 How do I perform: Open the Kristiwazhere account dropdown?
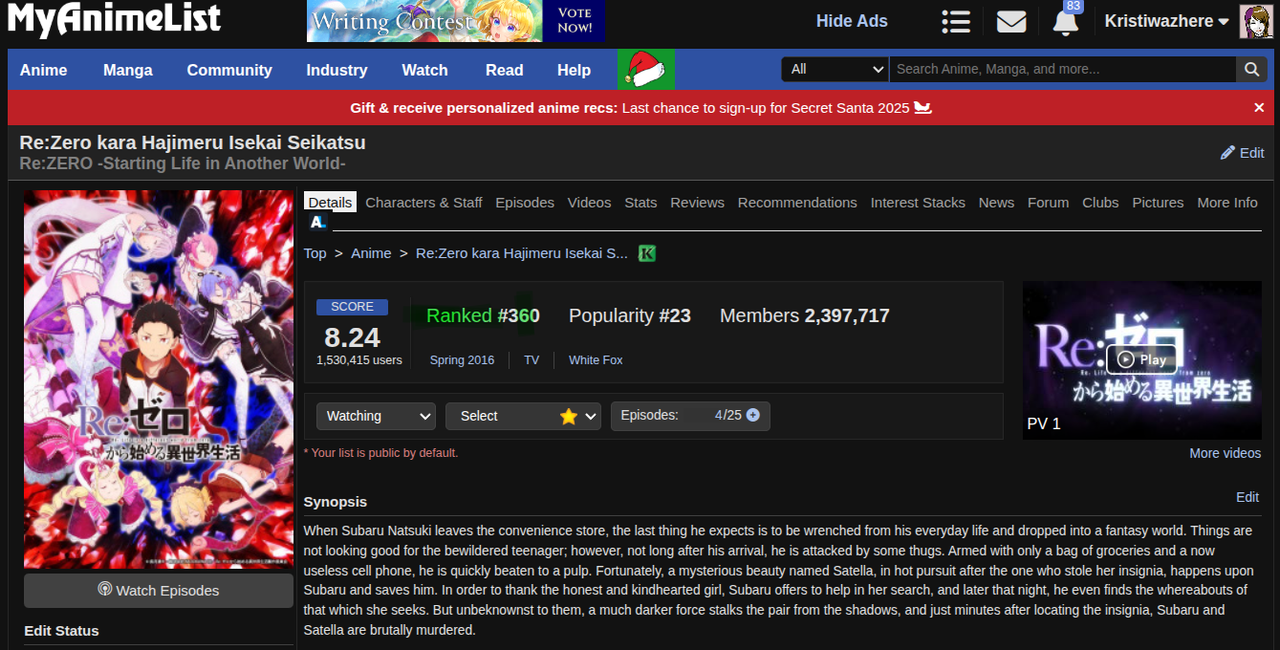tap(1166, 21)
